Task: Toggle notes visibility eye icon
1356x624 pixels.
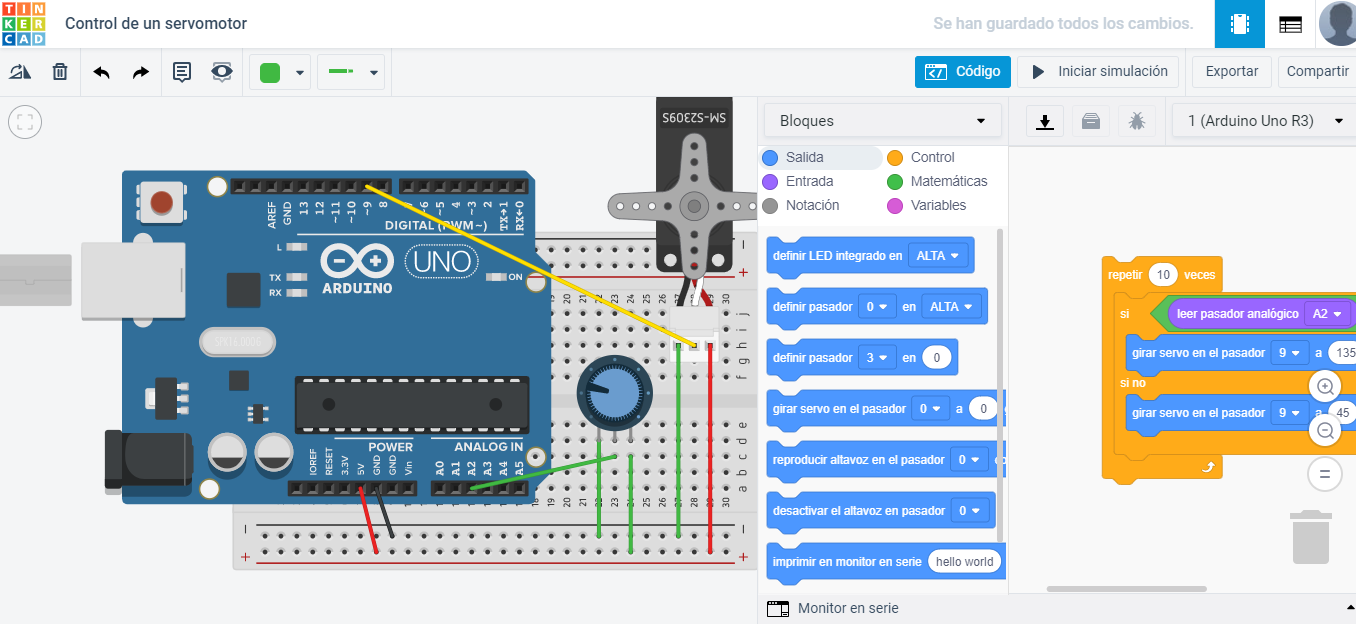Action: [222, 72]
